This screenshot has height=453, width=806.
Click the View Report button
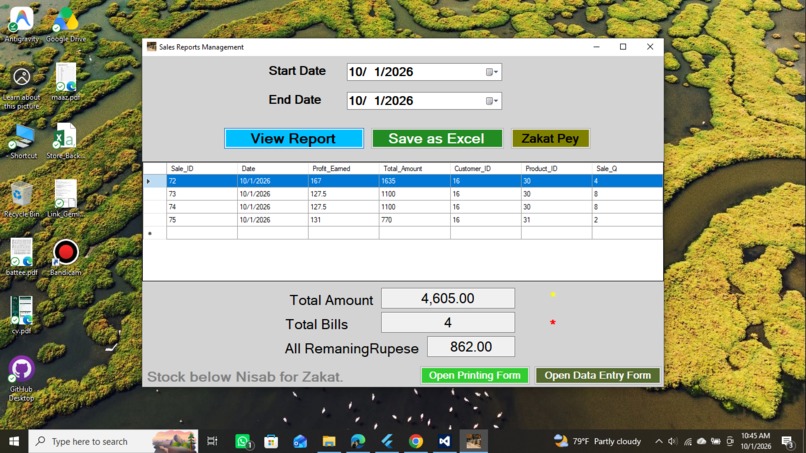(x=294, y=138)
